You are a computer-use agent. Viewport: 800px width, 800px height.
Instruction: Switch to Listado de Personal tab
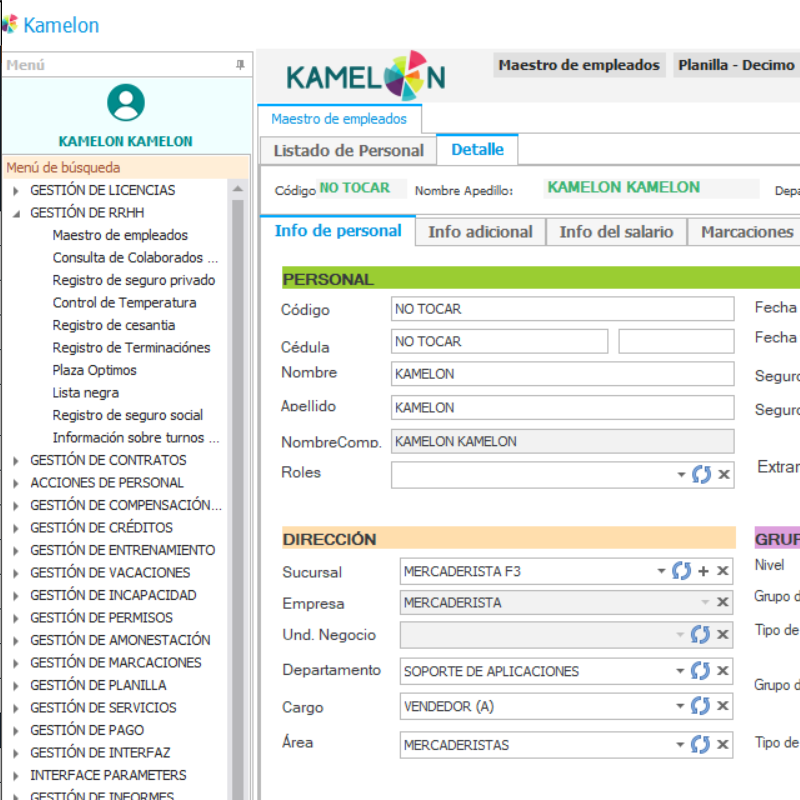[x=348, y=151]
